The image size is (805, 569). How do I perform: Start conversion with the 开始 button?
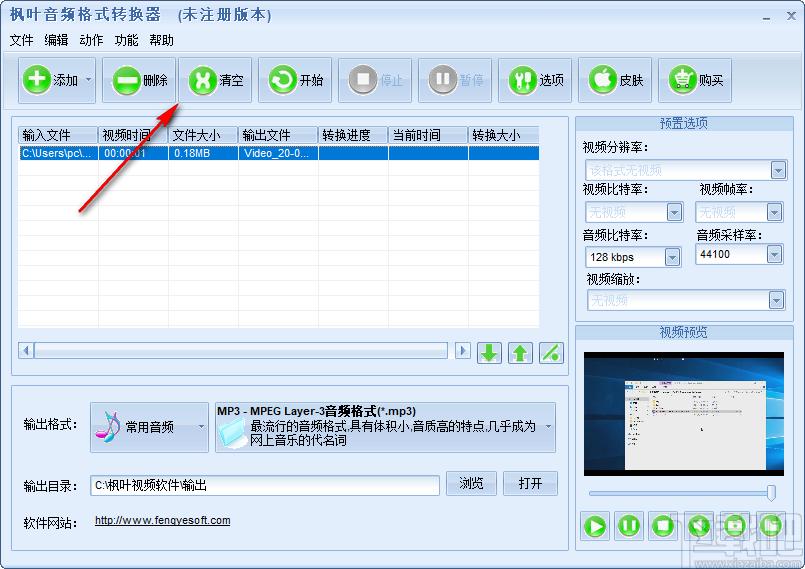(x=295, y=80)
